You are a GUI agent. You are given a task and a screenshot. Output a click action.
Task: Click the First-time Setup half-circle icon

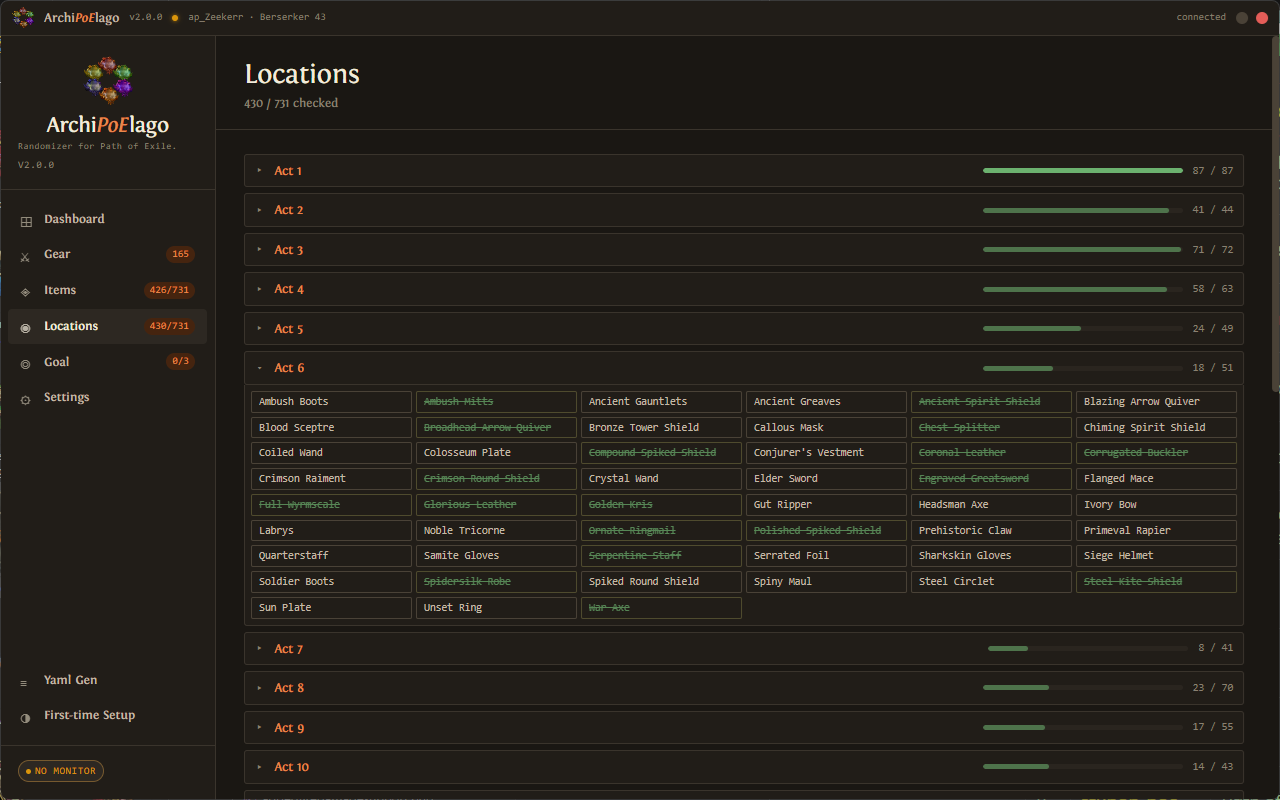(25, 717)
